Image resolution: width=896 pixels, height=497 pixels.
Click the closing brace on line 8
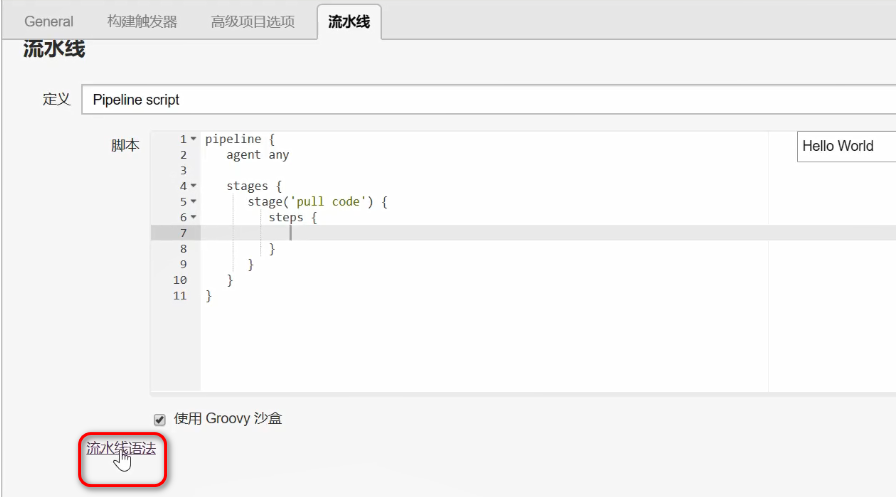(x=272, y=248)
